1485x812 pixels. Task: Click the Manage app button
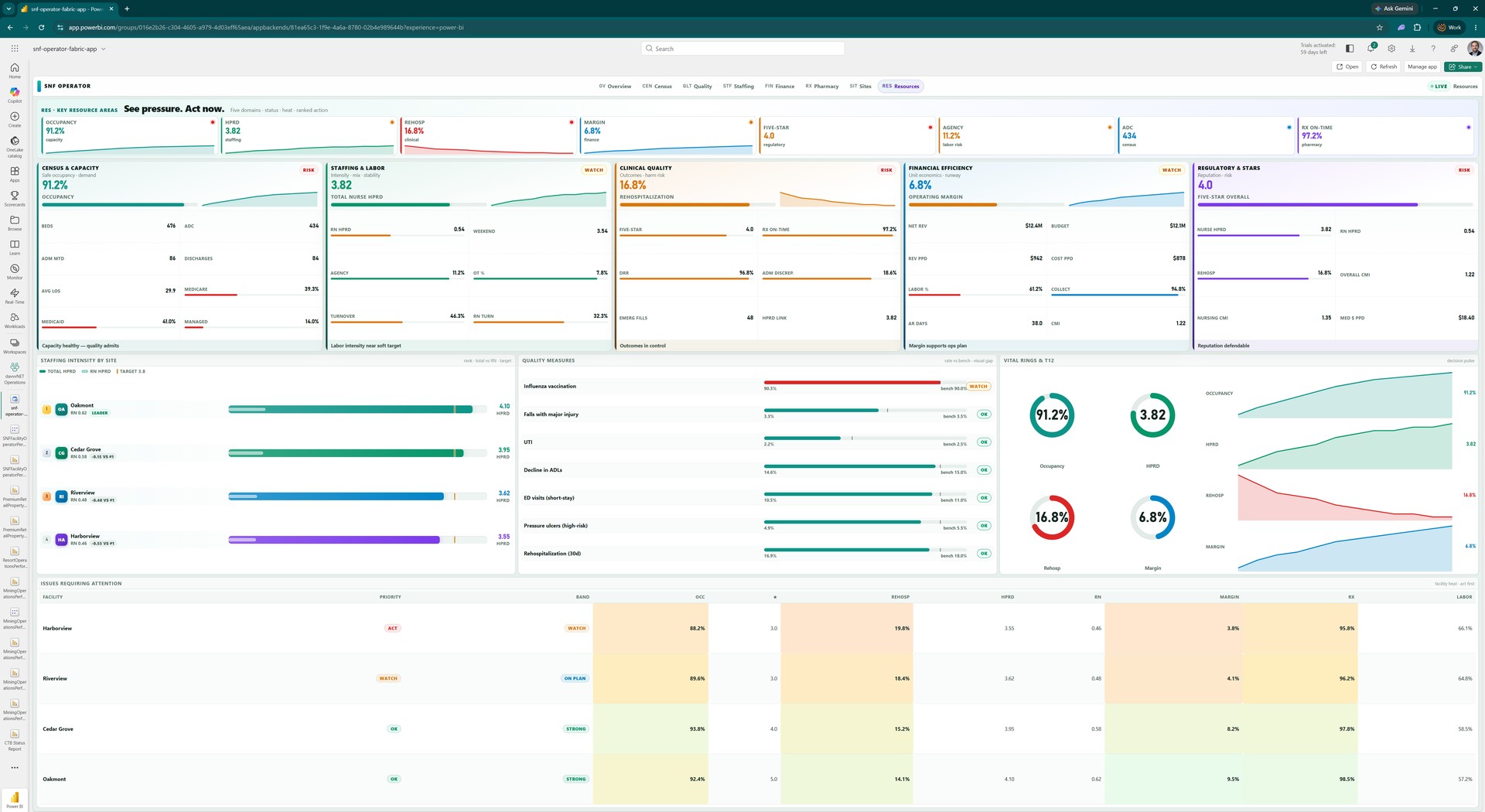[1422, 67]
